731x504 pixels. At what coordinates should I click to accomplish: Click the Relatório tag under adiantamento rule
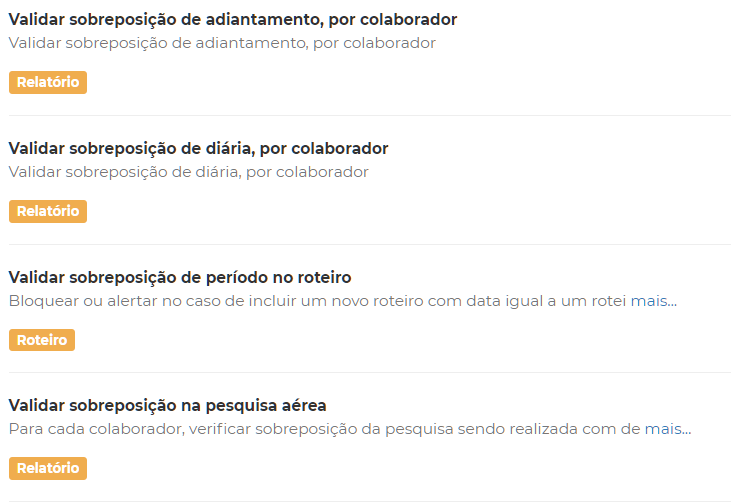[x=48, y=83]
